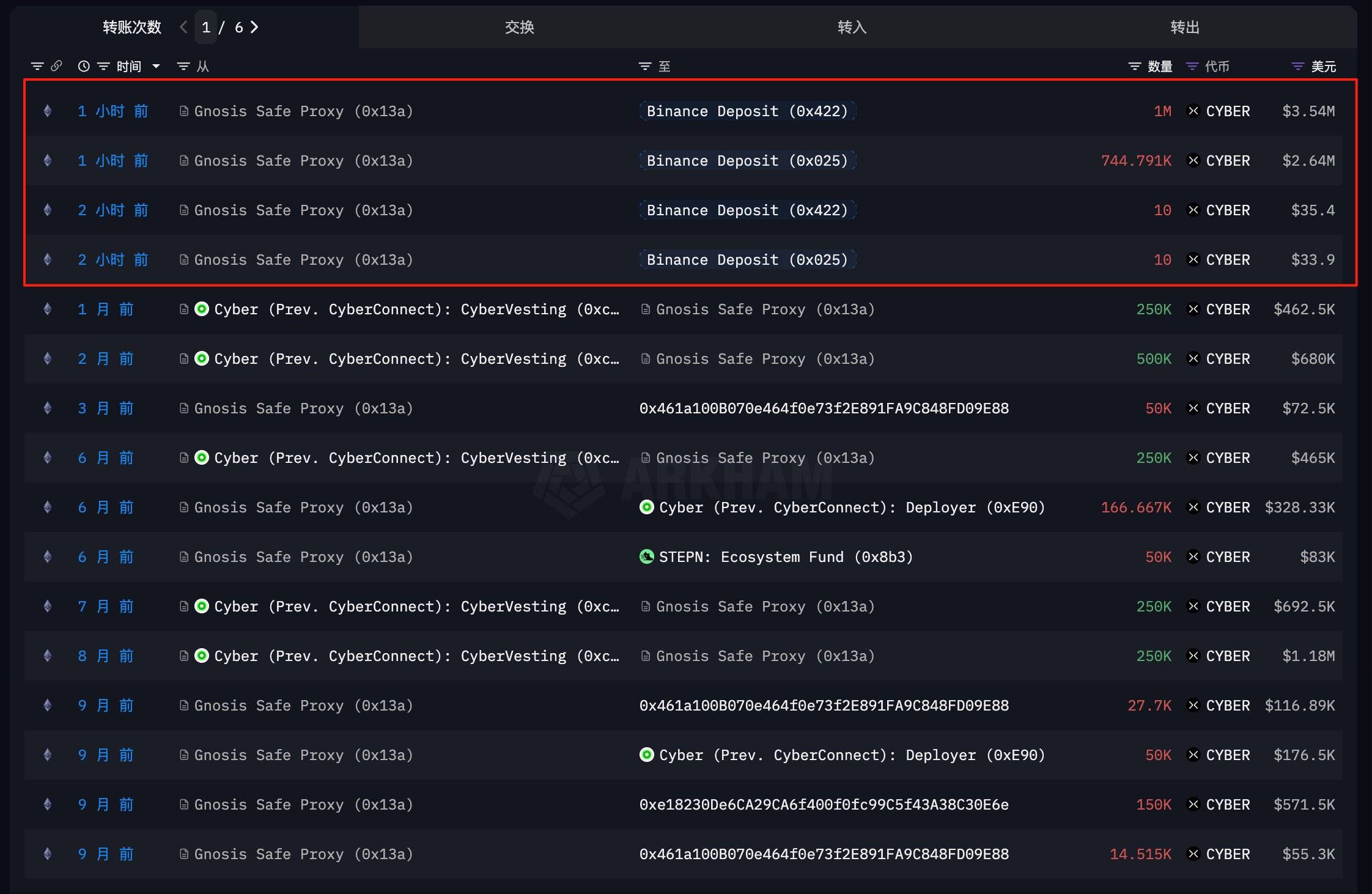Screen dimensions: 1372x894
Task: Switch to the 交换 tab
Action: pyautogui.click(x=519, y=27)
